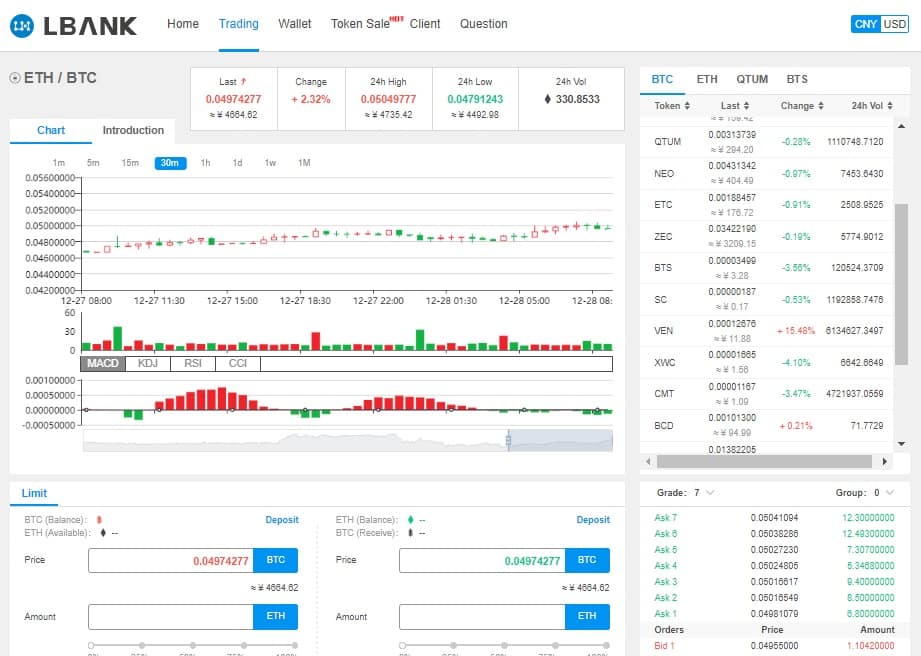Screen dimensions: 921x656
Task: Click scroll-up arrow of the token list
Action: (x=902, y=126)
